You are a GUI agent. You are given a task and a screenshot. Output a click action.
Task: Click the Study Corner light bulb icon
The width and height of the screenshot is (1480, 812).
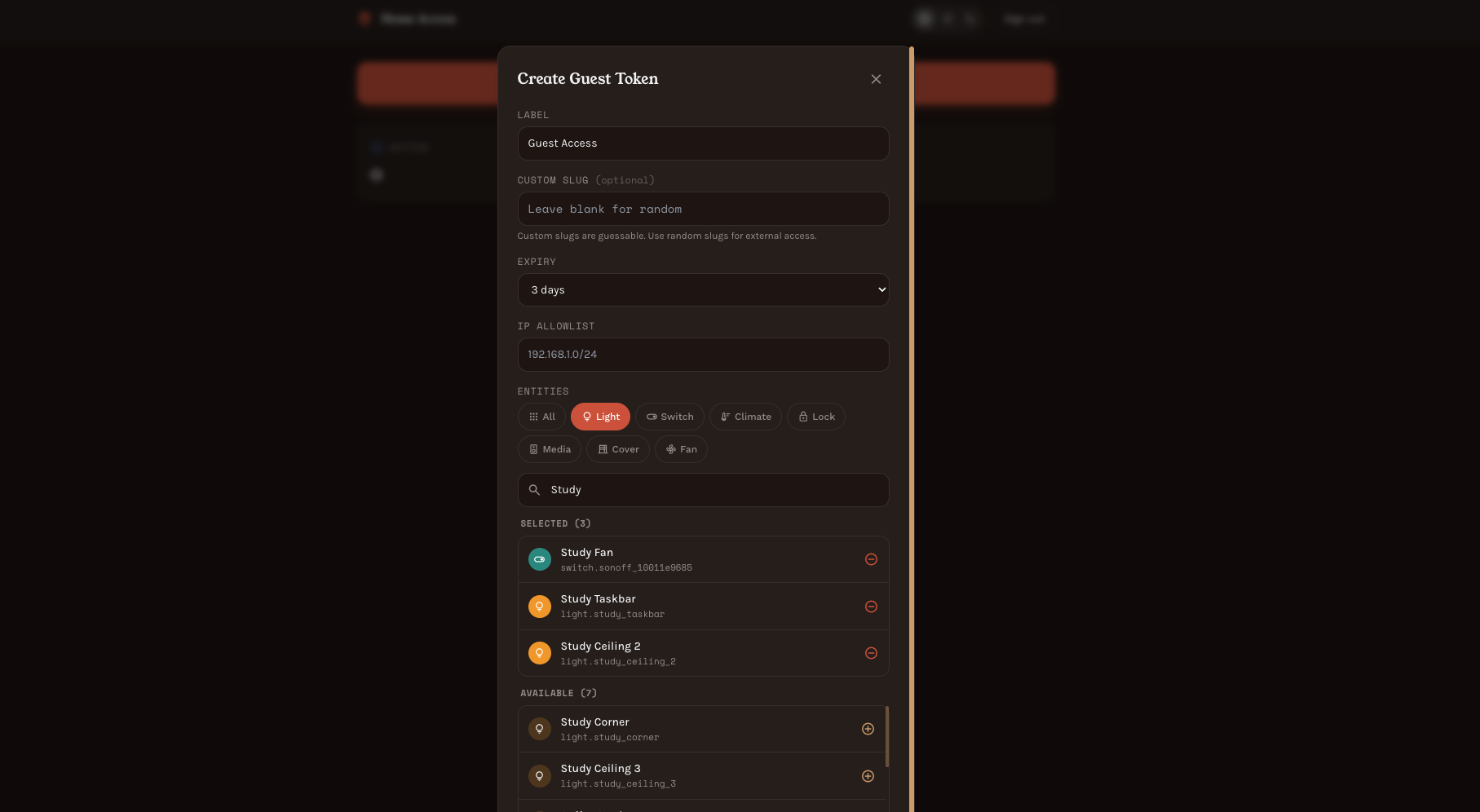click(x=540, y=729)
